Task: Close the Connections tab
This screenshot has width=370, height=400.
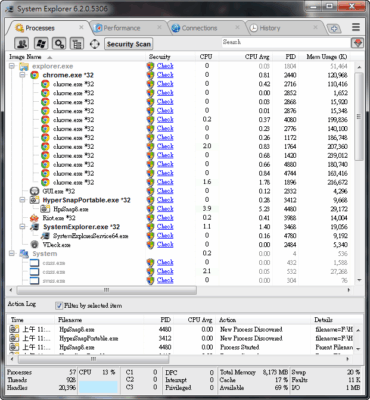Action: (238, 27)
